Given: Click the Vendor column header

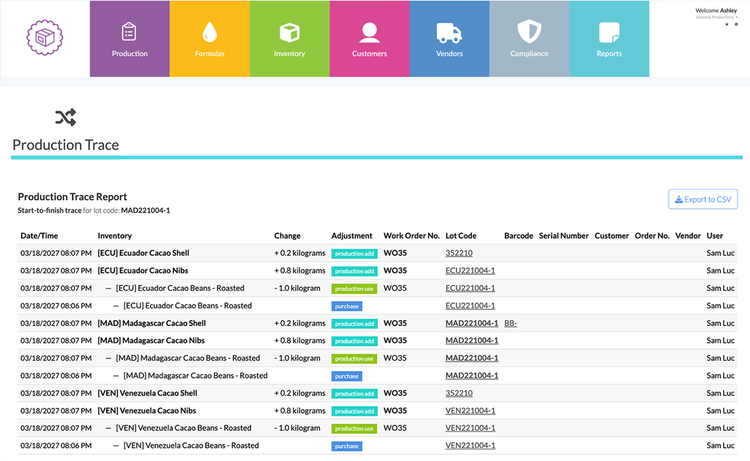Looking at the screenshot, I should click(x=688, y=236).
